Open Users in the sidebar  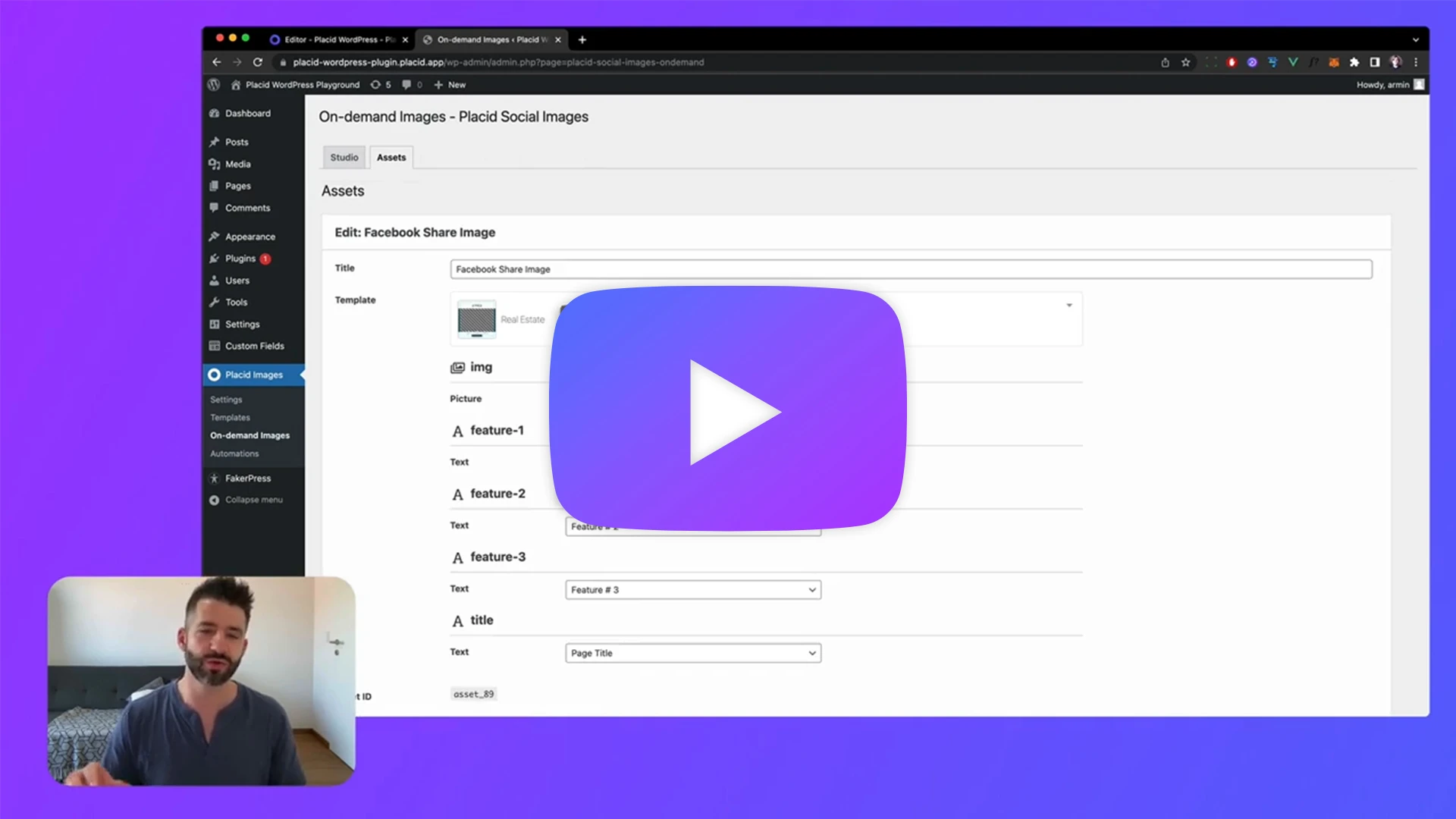point(253,281)
